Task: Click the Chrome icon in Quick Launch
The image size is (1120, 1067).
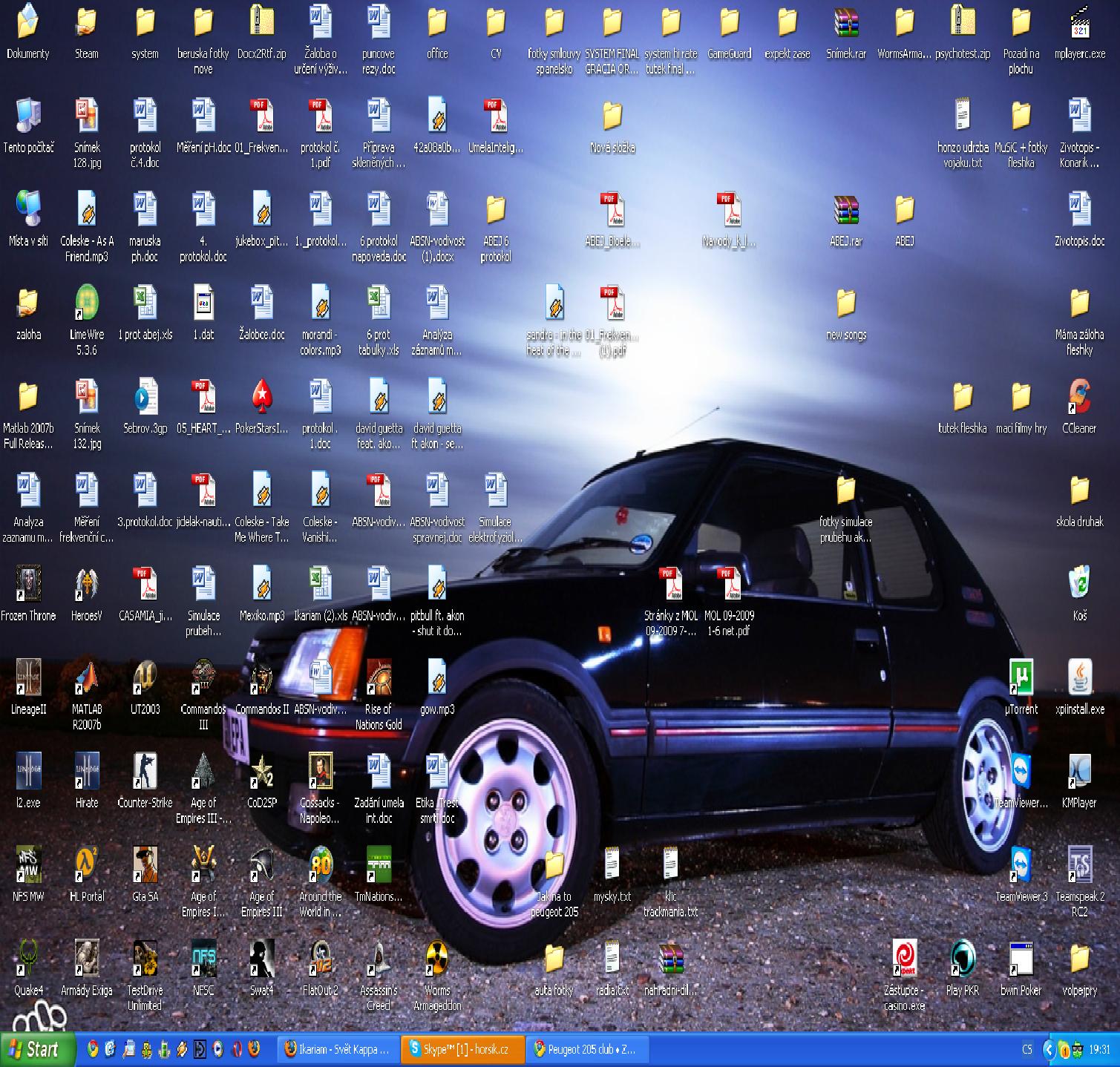Action: [93, 1049]
